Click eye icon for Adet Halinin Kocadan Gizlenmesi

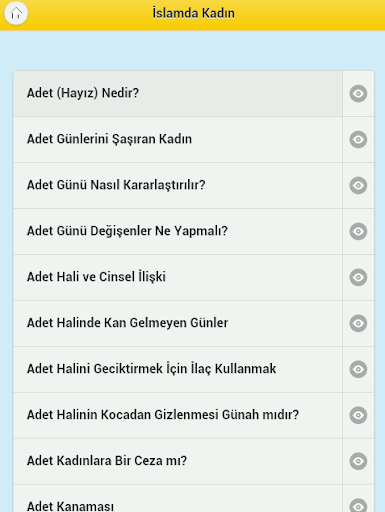[358, 415]
